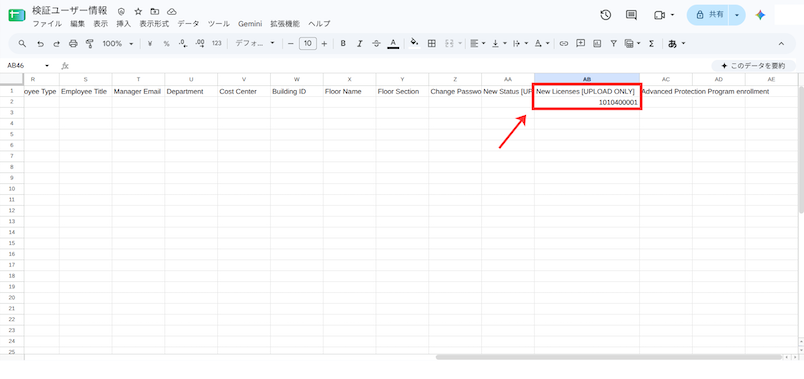The width and height of the screenshot is (804, 379).
Task: Toggle bold formatting
Action: click(343, 44)
